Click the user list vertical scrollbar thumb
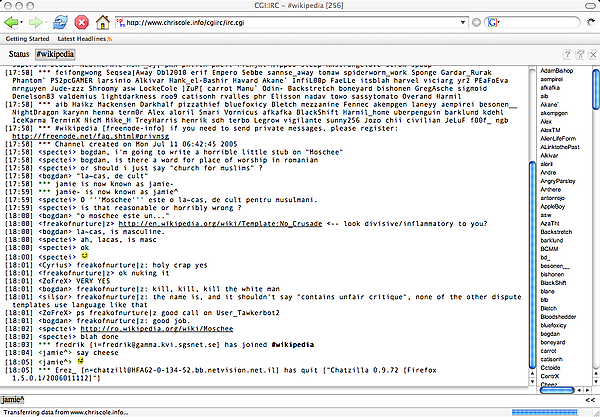Screen dimensions: 600x417 (x=596, y=88)
